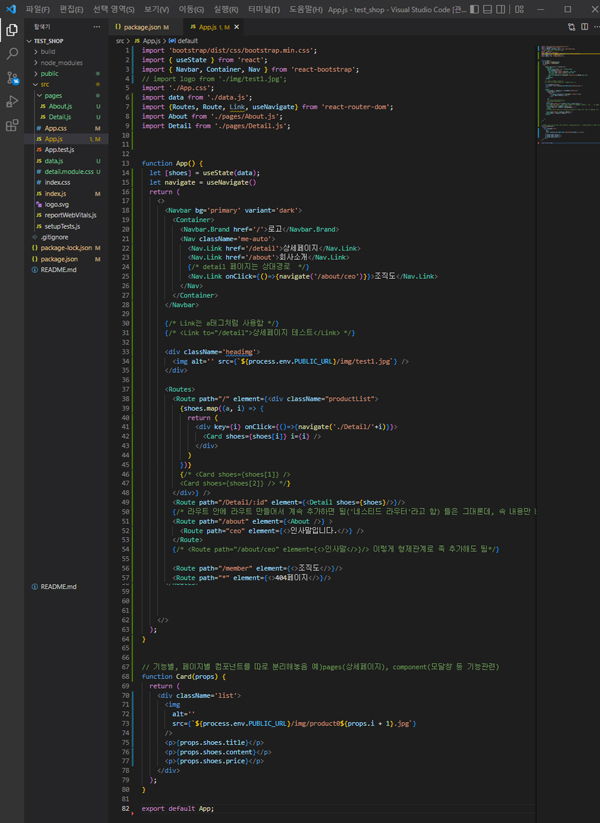Open the Customize Layout icon

click(x=519, y=9)
